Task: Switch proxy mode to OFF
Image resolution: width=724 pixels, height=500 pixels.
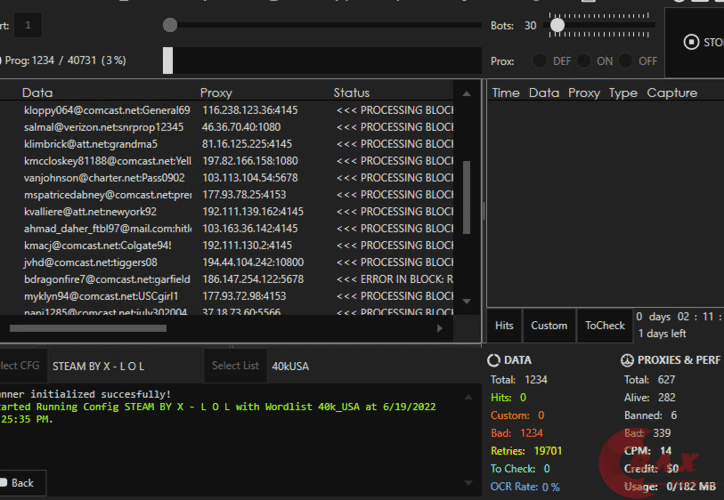Action: (x=627, y=61)
